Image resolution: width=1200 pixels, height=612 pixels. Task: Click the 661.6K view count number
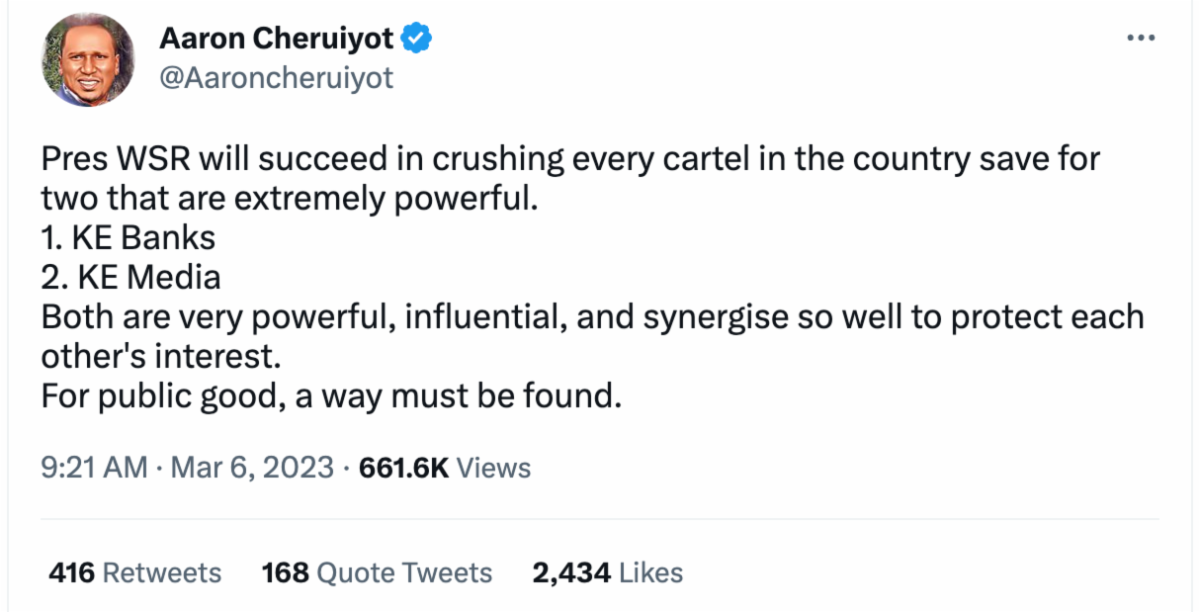pyautogui.click(x=403, y=467)
